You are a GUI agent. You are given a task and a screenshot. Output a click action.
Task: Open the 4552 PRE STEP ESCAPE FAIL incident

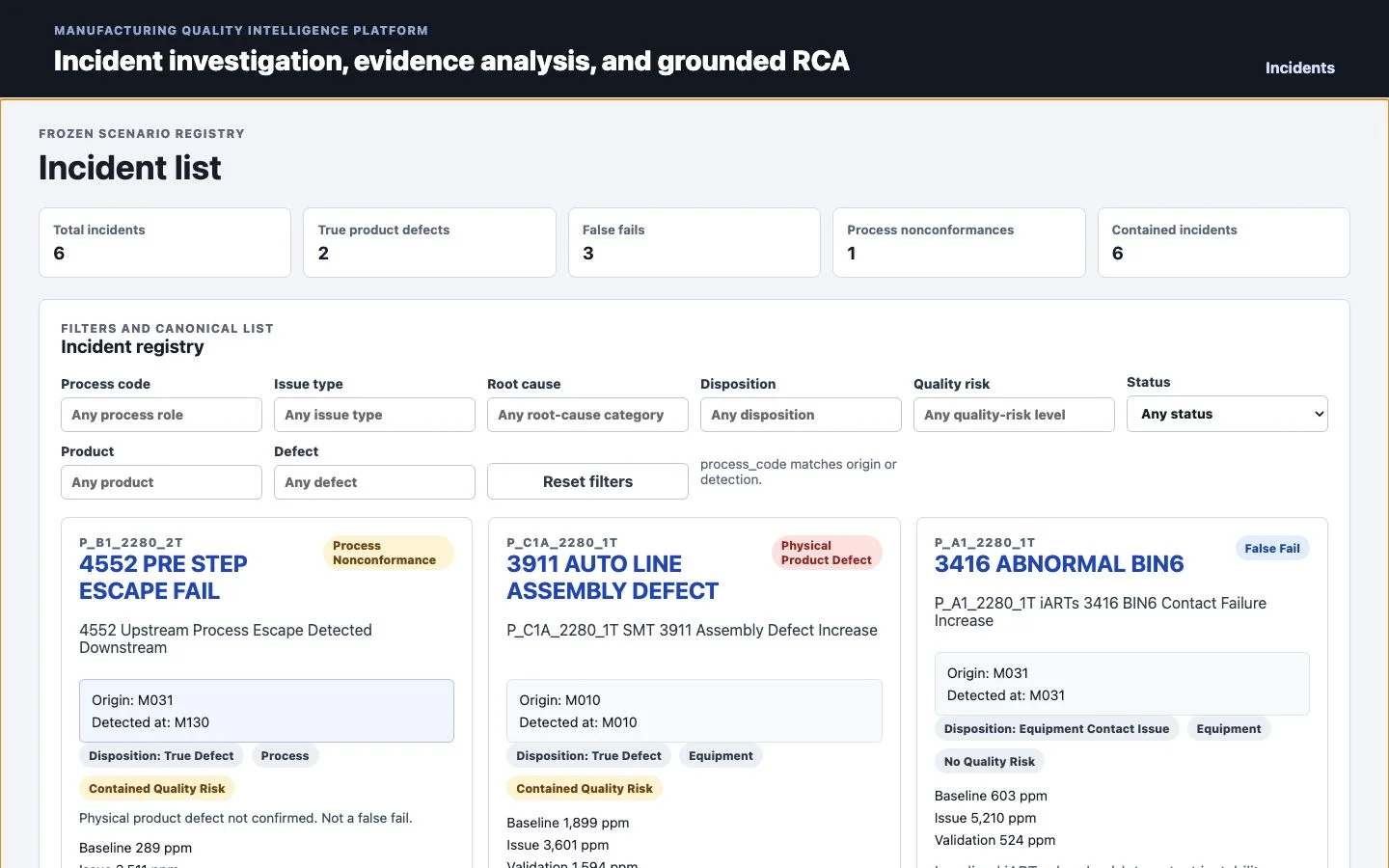[163, 578]
